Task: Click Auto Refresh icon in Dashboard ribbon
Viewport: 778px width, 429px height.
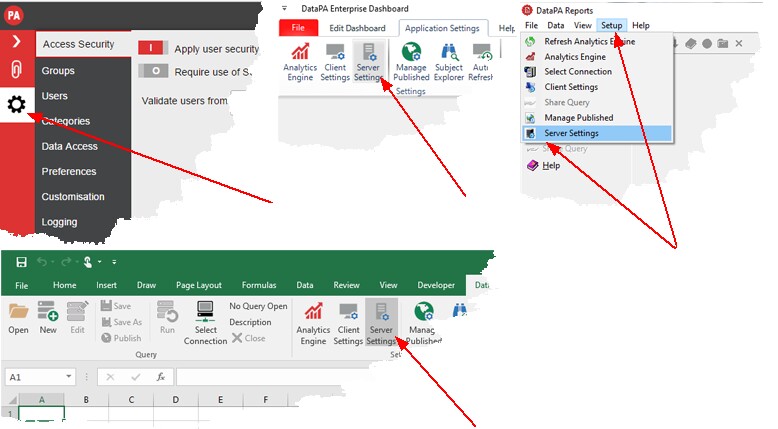Action: click(x=480, y=62)
